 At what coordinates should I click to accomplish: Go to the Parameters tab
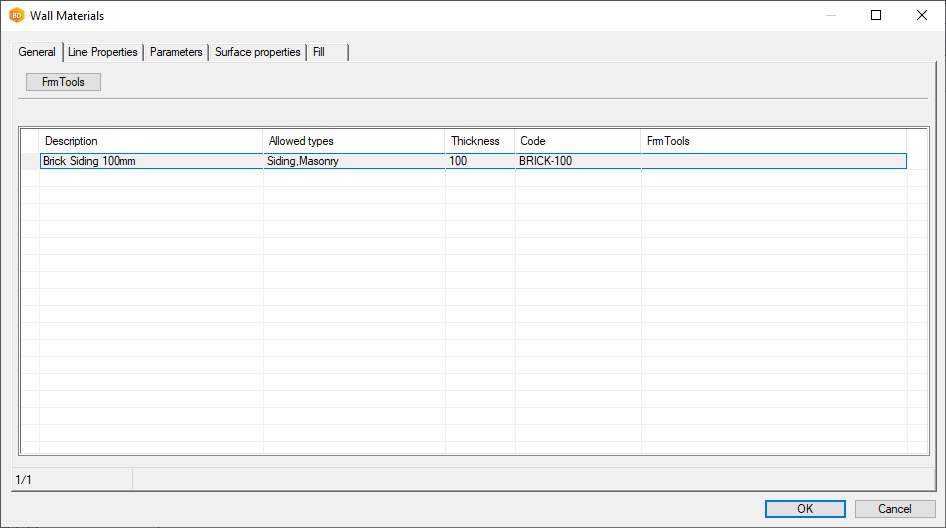[x=176, y=52]
